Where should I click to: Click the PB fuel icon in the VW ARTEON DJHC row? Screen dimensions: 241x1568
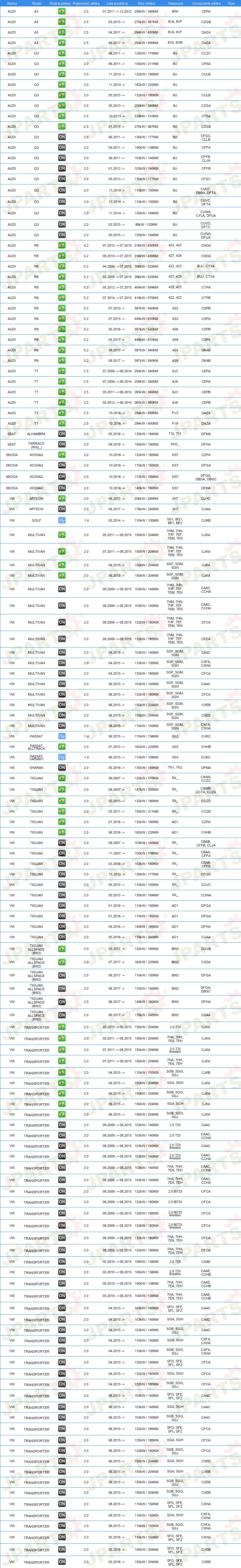coord(62,499)
